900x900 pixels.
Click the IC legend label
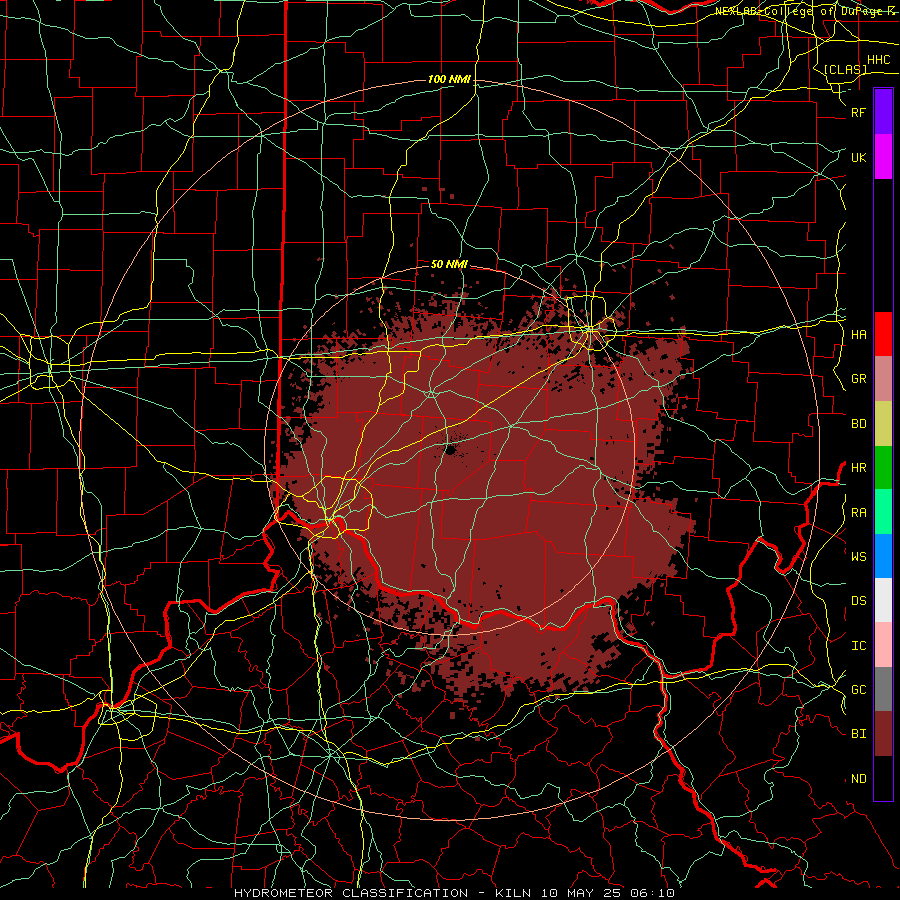(x=858, y=646)
